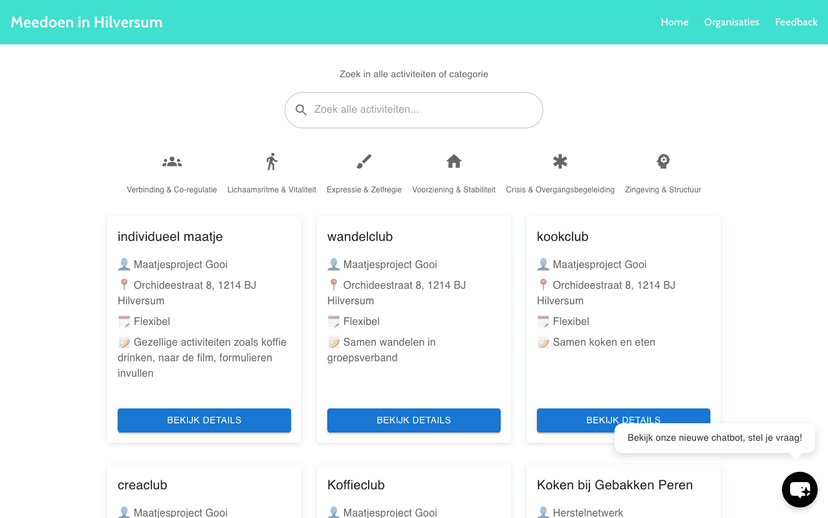Viewport: 828px width, 518px height.
Task: Click the Koffieclub card title
Action: click(356, 485)
